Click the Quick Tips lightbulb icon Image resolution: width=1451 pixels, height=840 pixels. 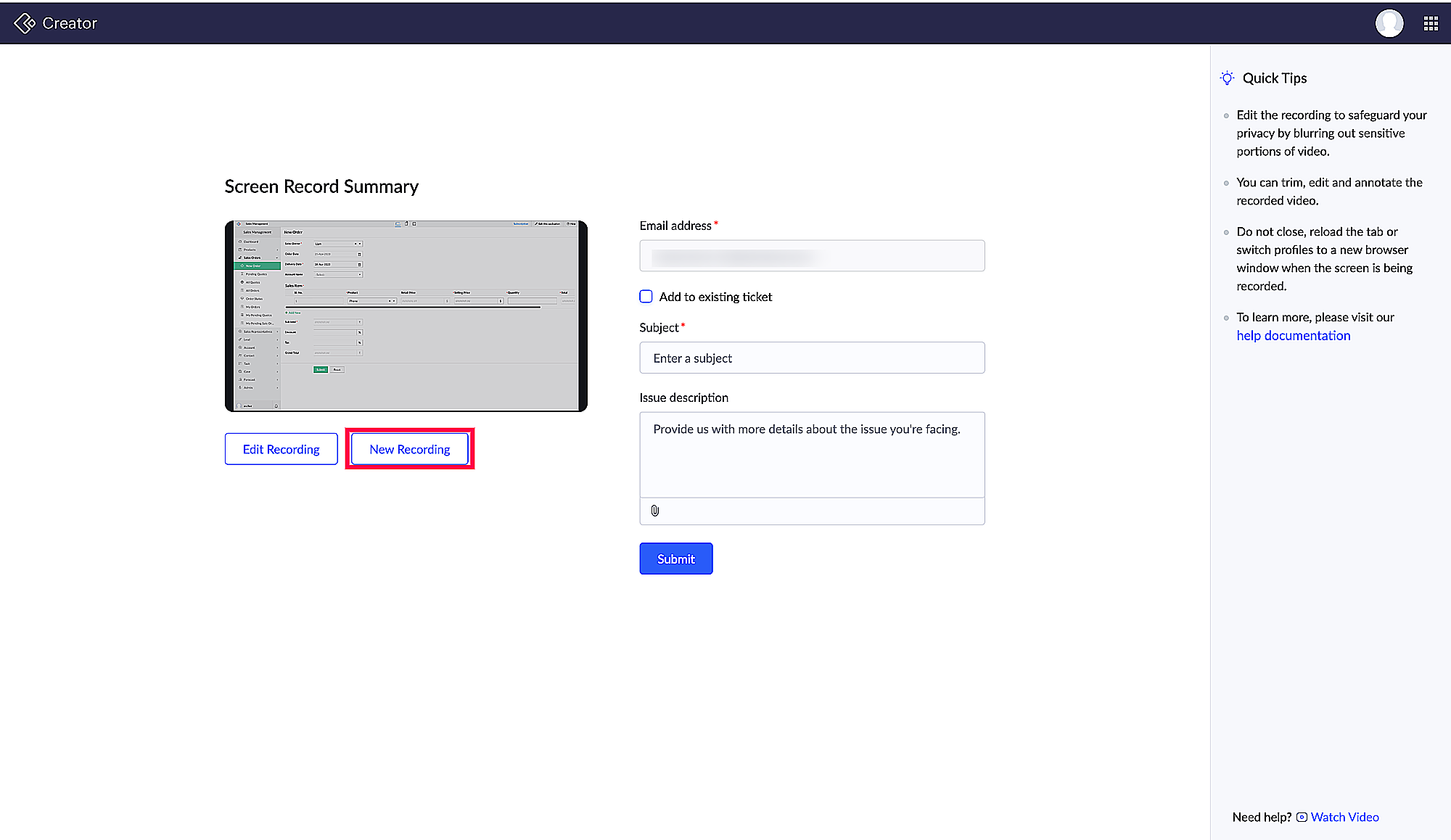(x=1227, y=78)
